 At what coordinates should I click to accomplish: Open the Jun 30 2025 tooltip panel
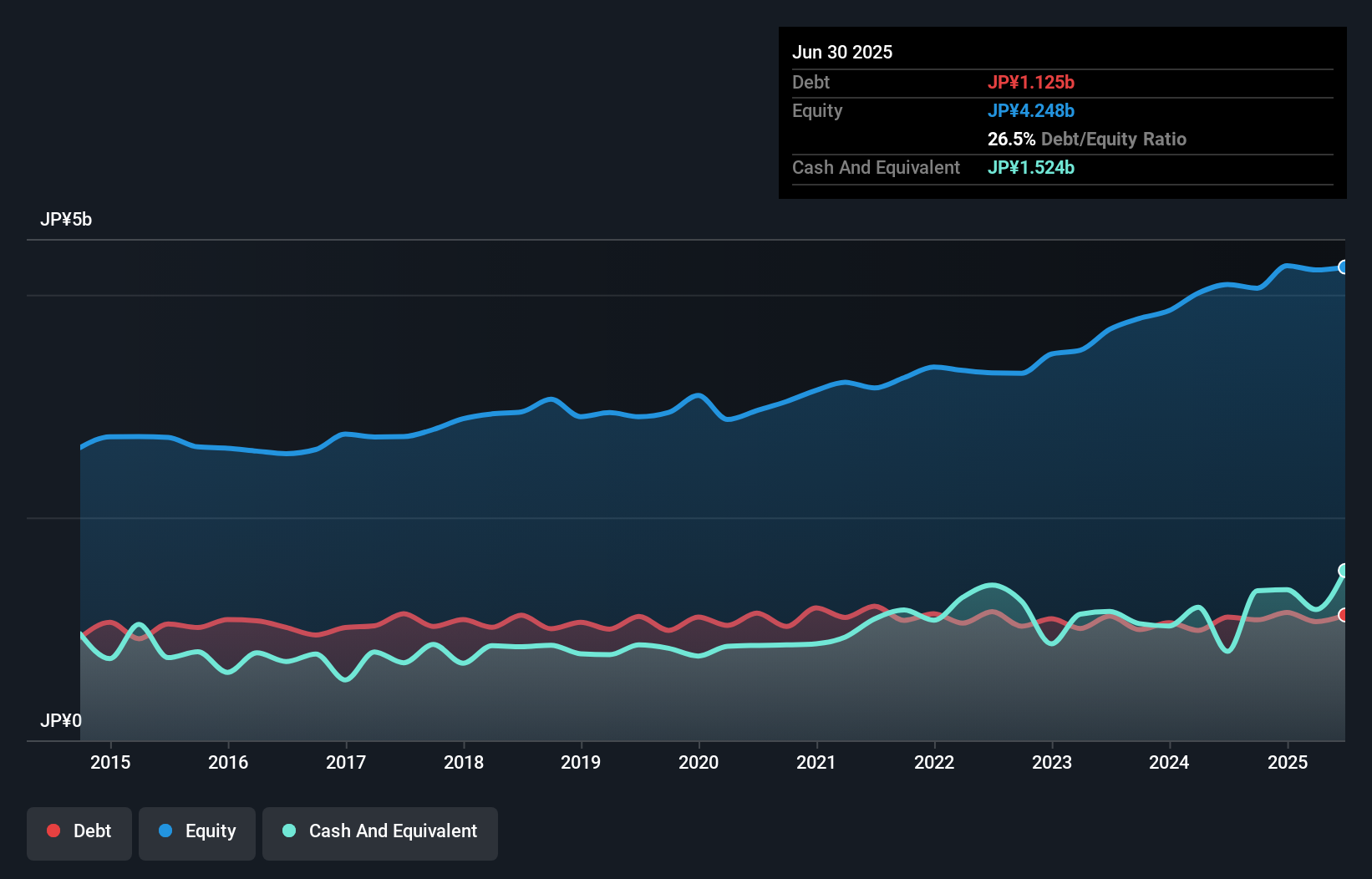pyautogui.click(x=842, y=52)
